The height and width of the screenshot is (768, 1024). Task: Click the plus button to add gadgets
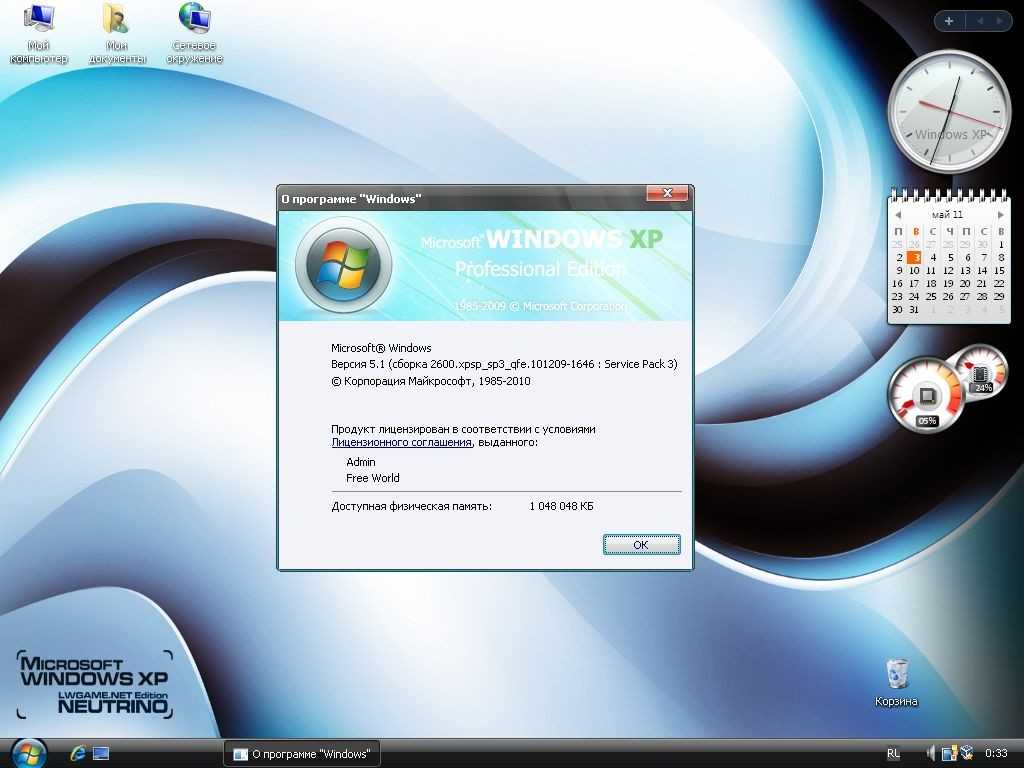pyautogui.click(x=949, y=21)
